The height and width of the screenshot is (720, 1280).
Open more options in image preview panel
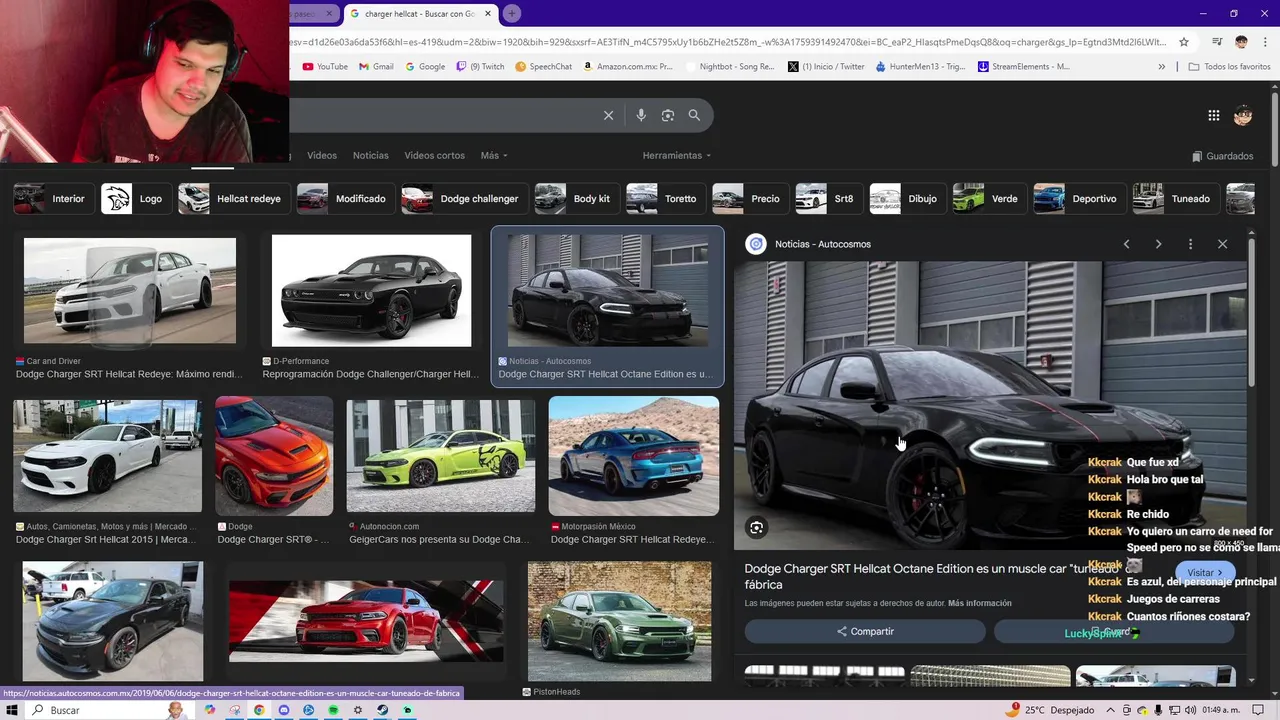1190,244
